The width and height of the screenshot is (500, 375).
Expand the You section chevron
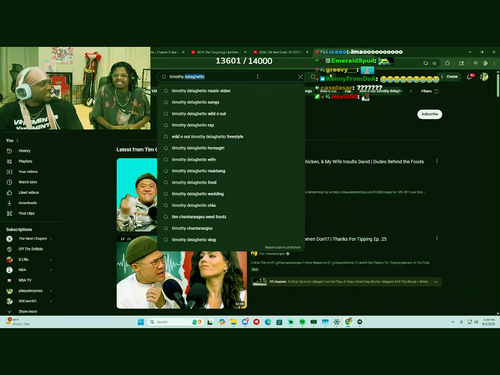click(x=17, y=140)
